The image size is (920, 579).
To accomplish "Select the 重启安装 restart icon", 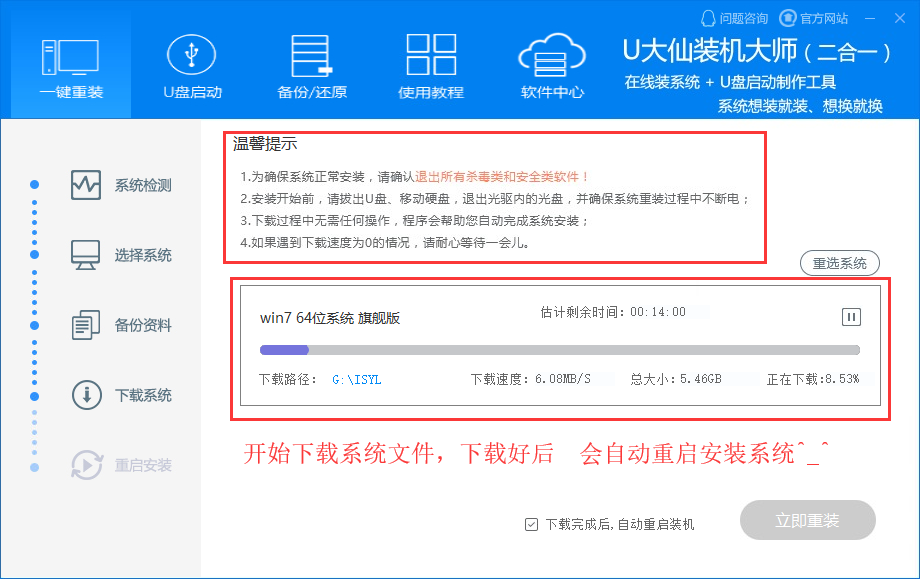I will point(86,465).
